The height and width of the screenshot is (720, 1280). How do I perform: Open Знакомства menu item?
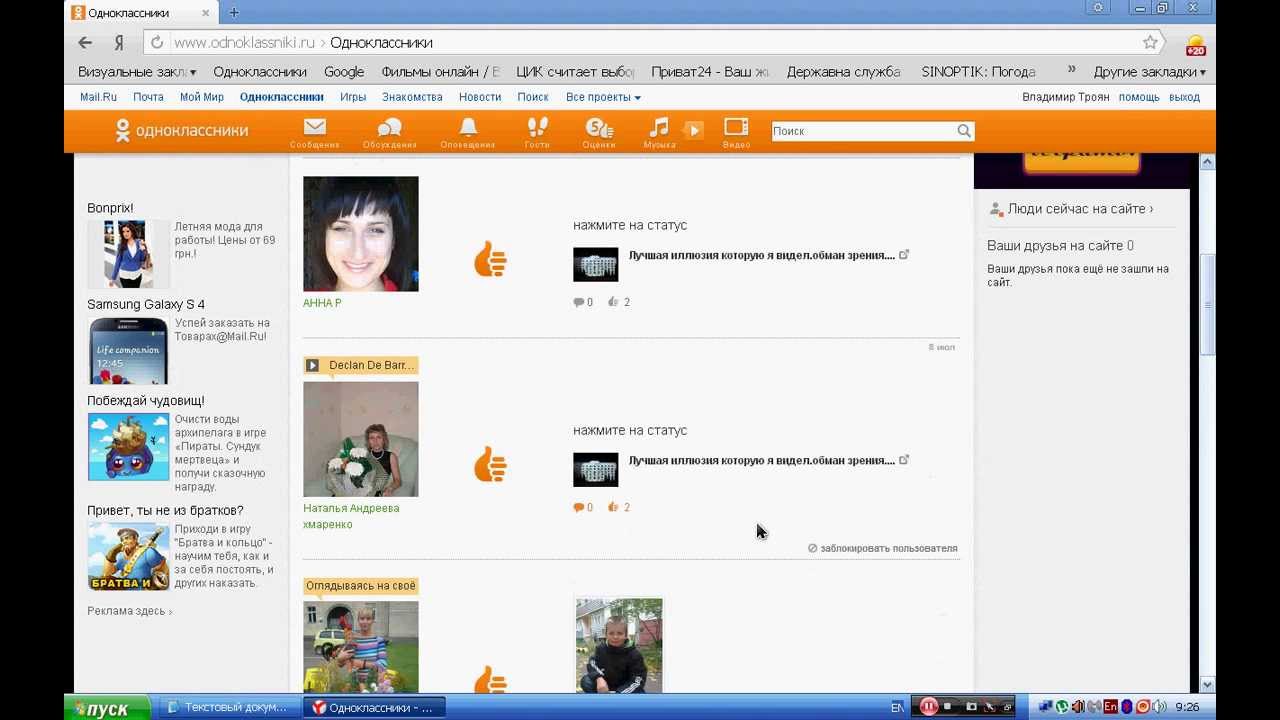tap(412, 97)
